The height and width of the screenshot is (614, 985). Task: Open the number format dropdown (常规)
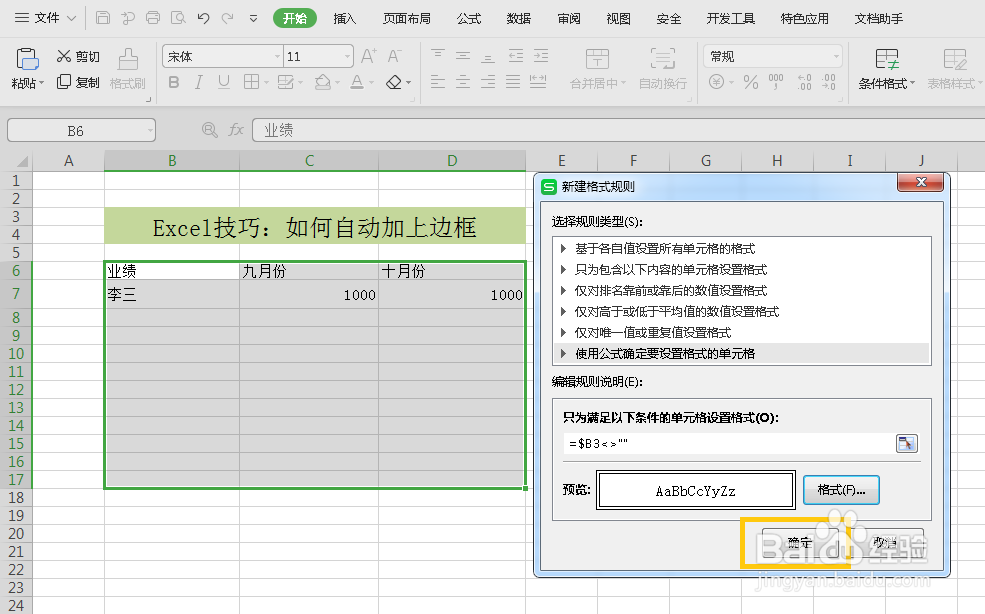(x=835, y=57)
